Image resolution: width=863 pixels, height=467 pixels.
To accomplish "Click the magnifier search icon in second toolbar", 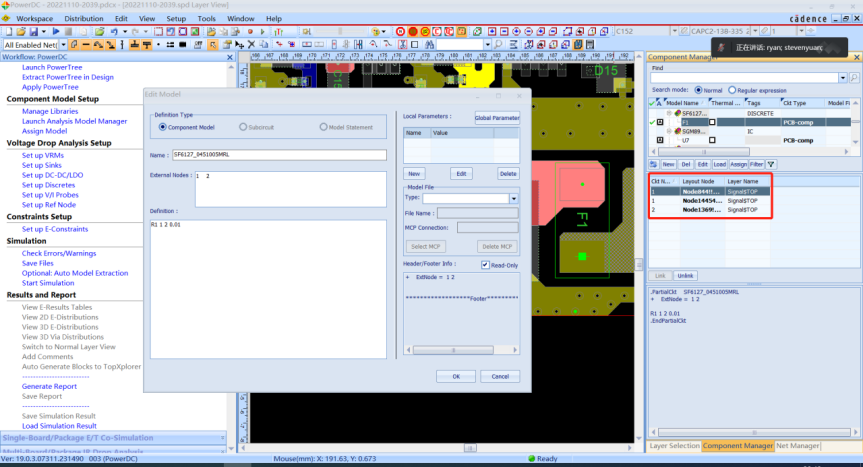I will pos(498,45).
